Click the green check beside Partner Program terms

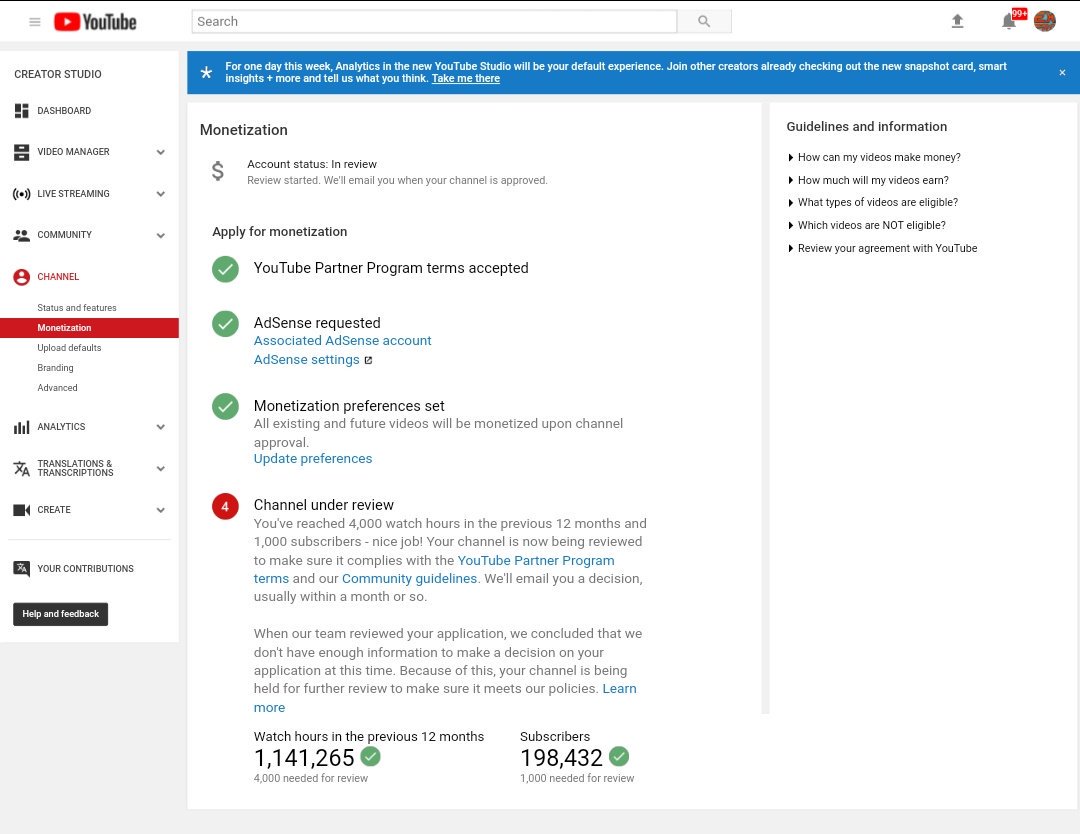[225, 269]
